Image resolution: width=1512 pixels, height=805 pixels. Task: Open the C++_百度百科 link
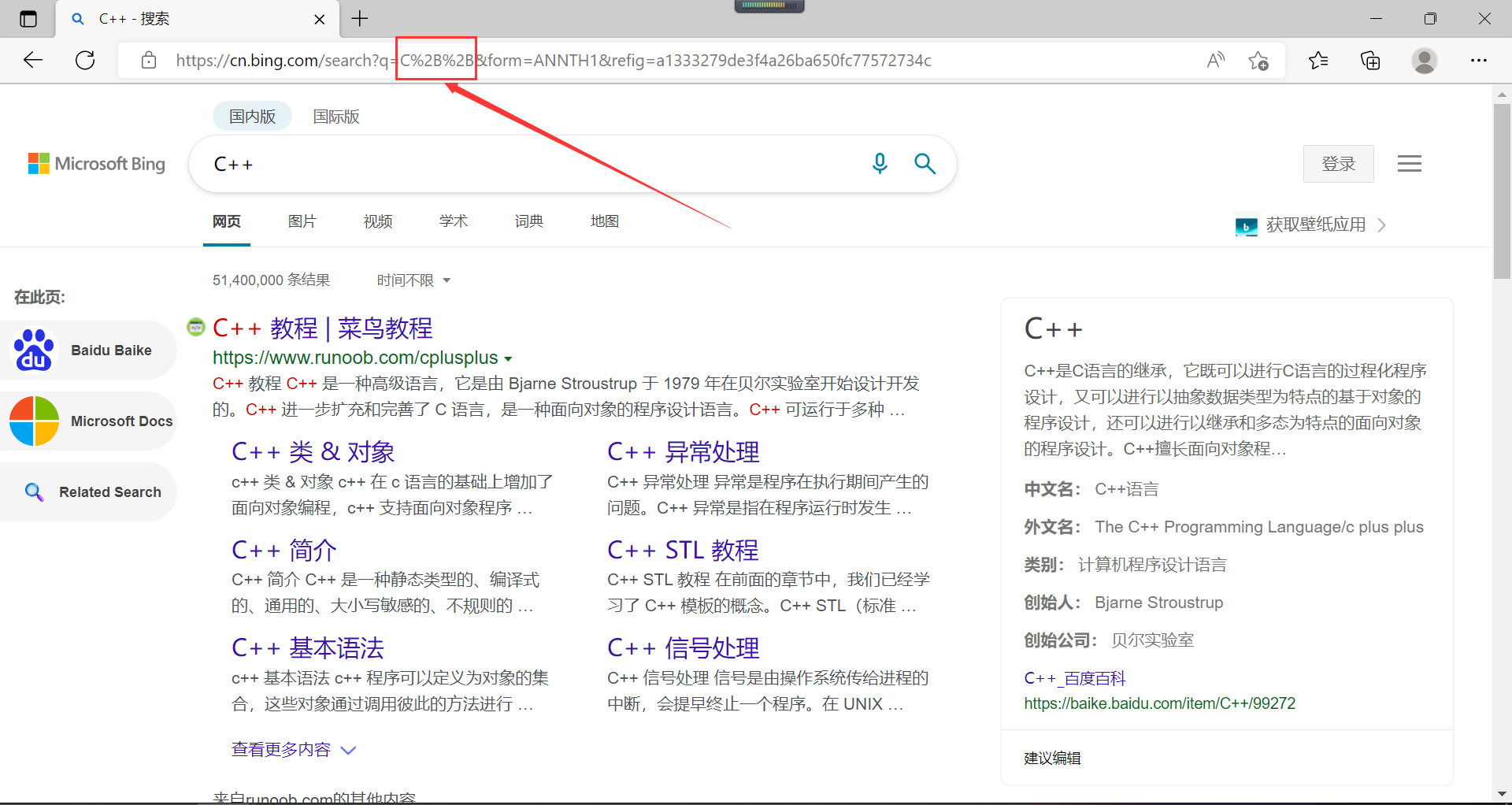(x=1074, y=678)
